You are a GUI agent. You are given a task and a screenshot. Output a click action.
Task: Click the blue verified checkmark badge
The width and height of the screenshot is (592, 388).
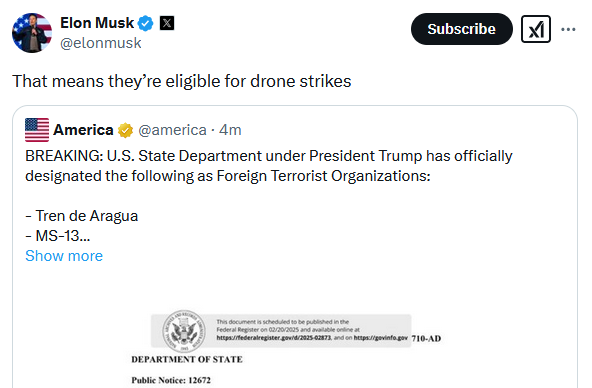[145, 23]
